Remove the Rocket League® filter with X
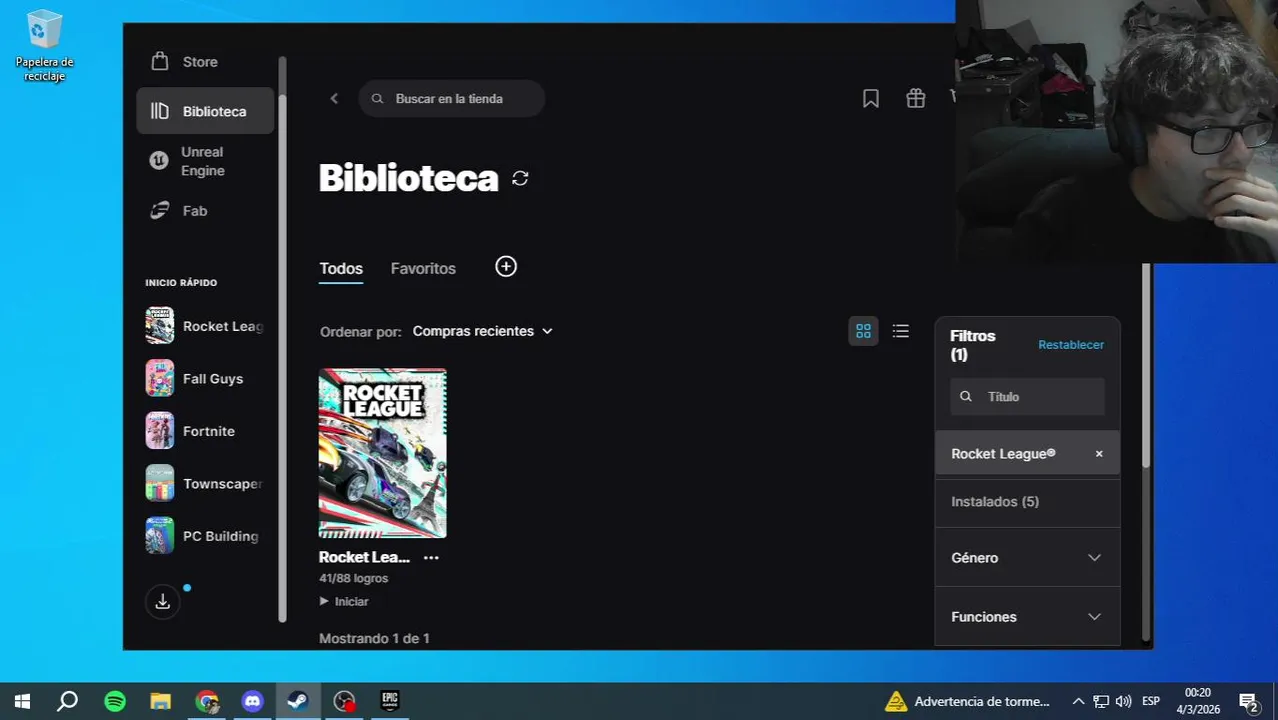This screenshot has height=720, width=1278. [1099, 454]
